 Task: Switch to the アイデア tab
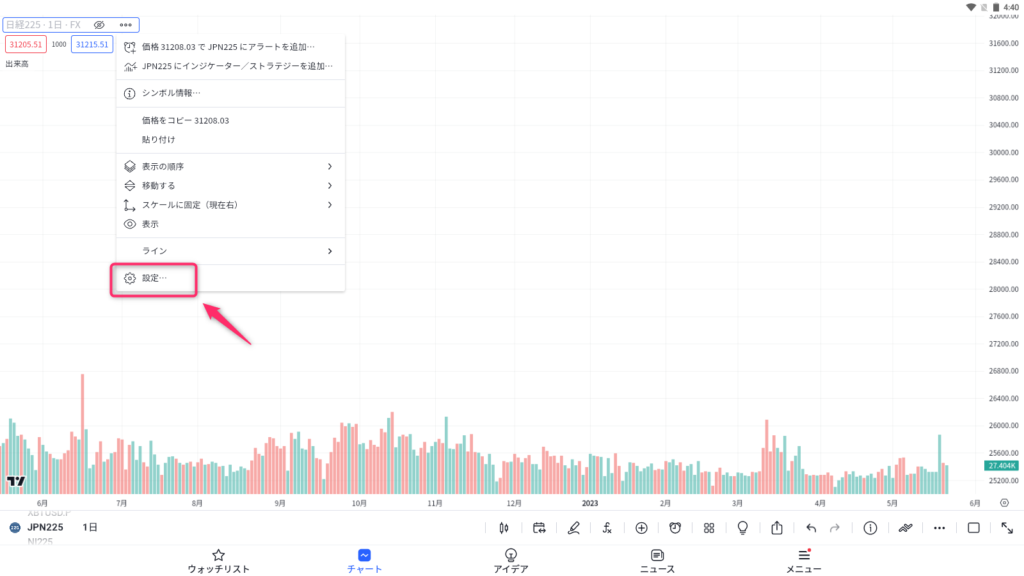point(511,562)
